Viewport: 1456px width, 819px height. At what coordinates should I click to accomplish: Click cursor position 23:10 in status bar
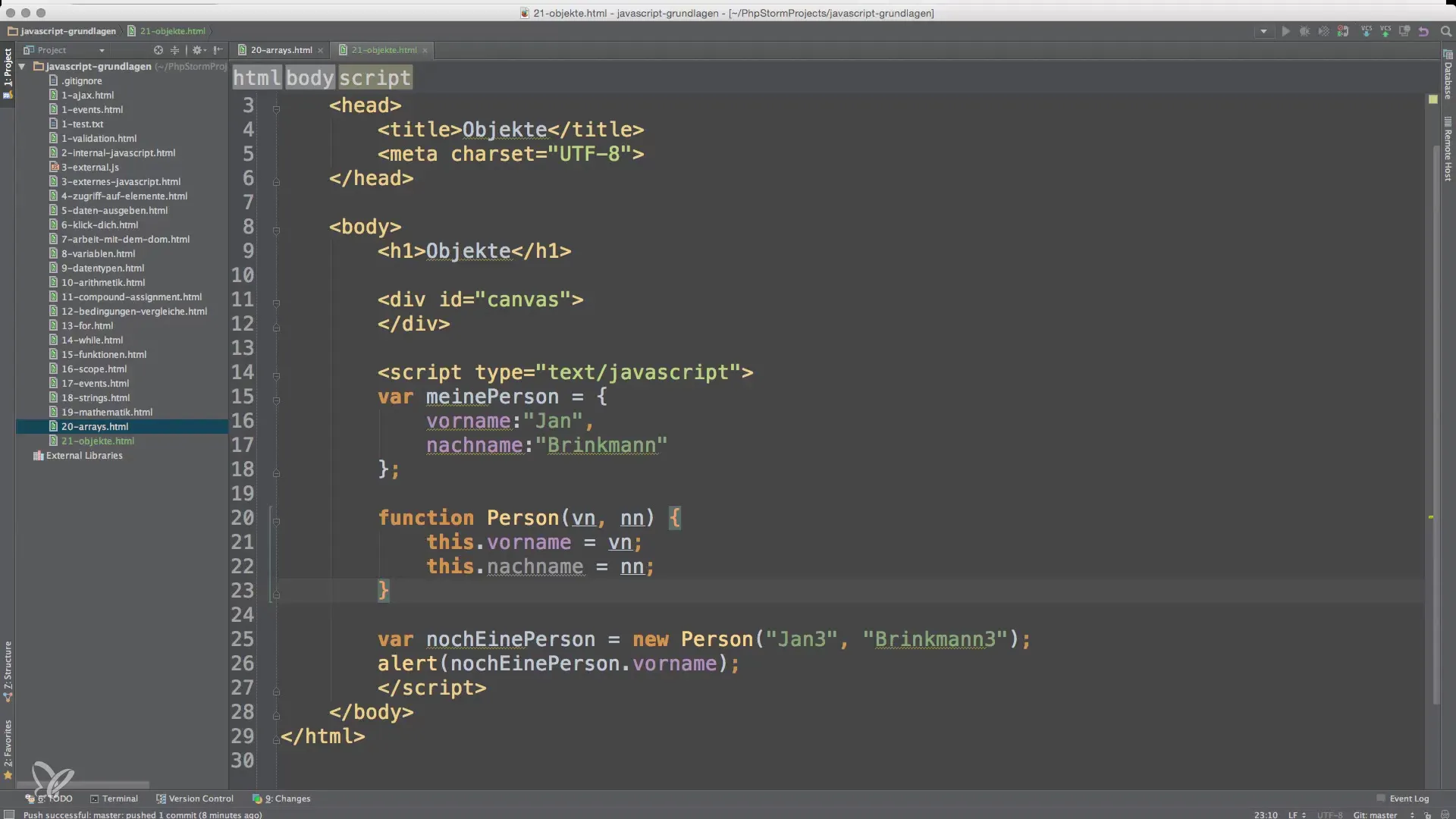click(x=1266, y=814)
